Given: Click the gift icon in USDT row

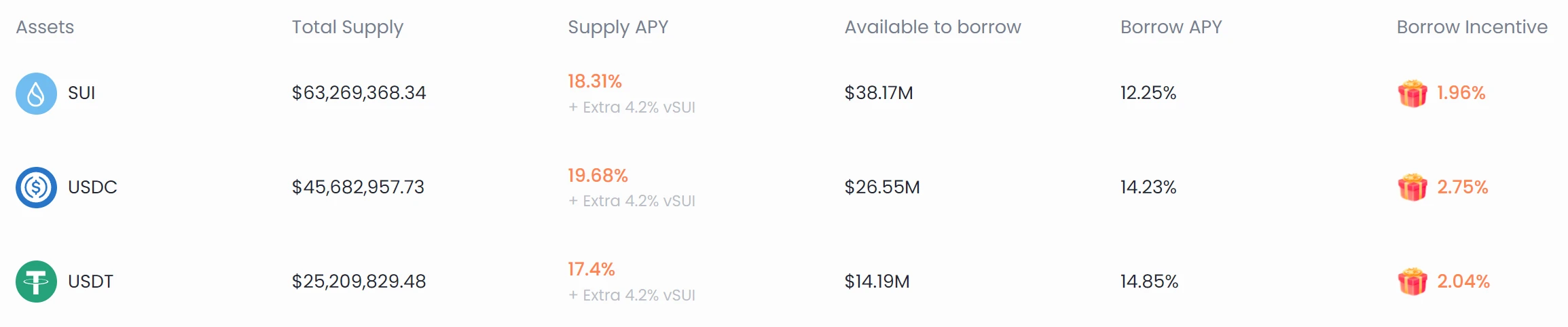Looking at the screenshot, I should point(1412,282).
